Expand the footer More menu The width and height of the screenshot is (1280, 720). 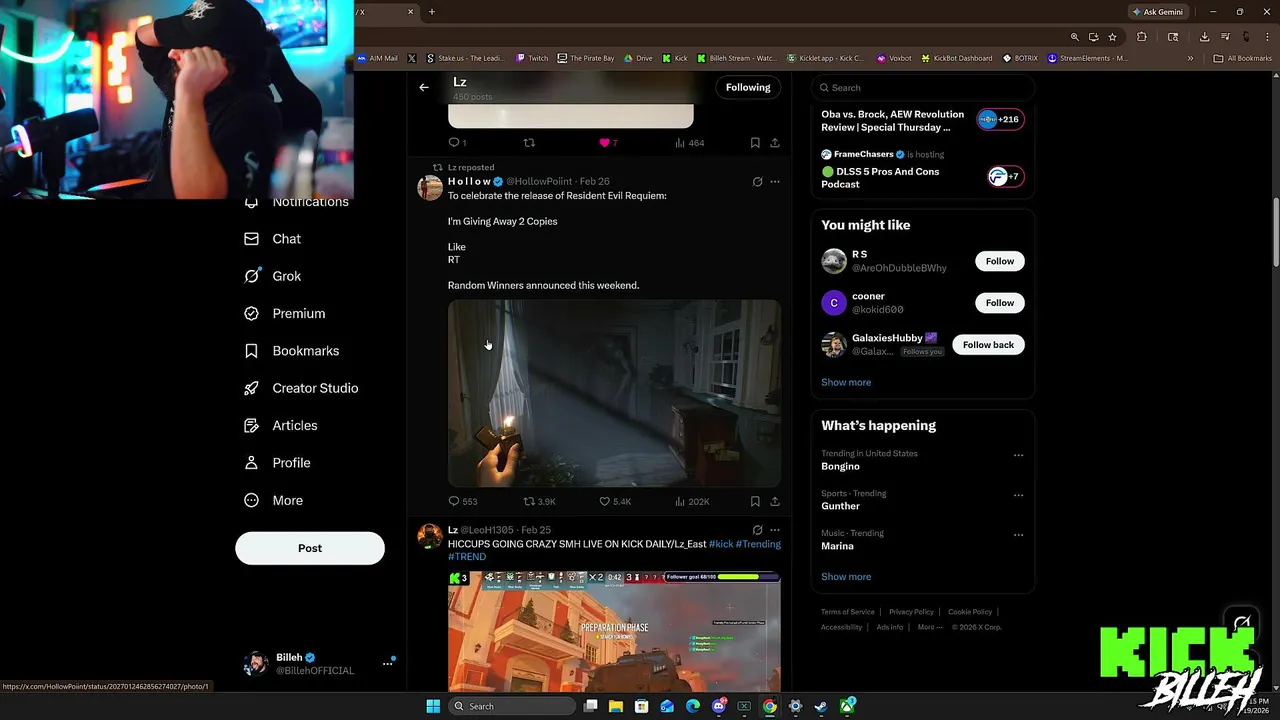929,627
